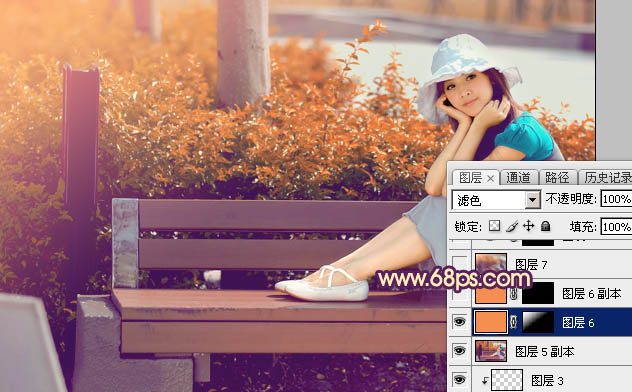The width and height of the screenshot is (632, 392).
Task: Click the mask link icon on 图层 6 副本
Action: click(x=514, y=294)
